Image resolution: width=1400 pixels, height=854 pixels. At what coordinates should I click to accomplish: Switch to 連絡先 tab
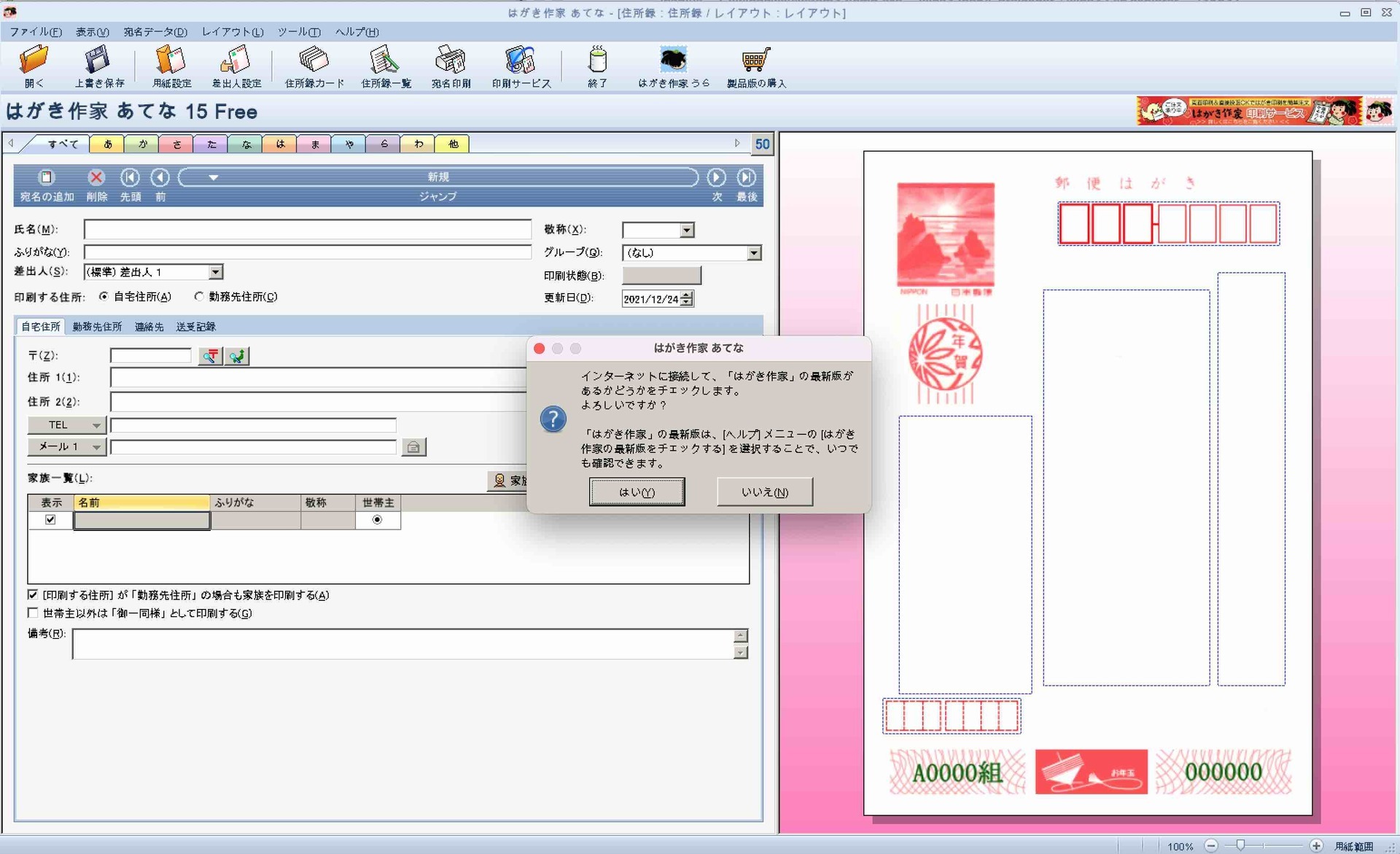pyautogui.click(x=149, y=327)
